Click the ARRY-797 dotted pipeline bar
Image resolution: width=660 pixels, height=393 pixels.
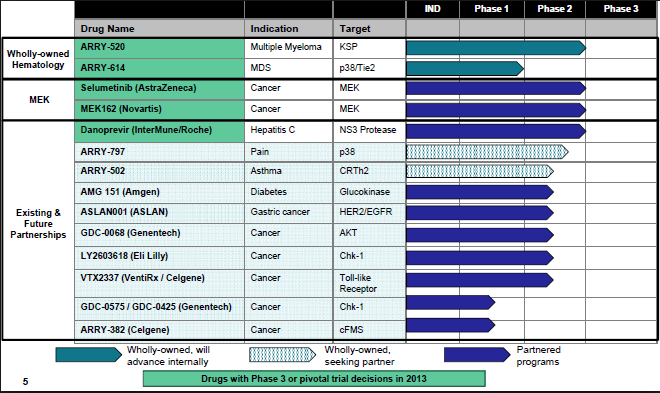tap(487, 152)
